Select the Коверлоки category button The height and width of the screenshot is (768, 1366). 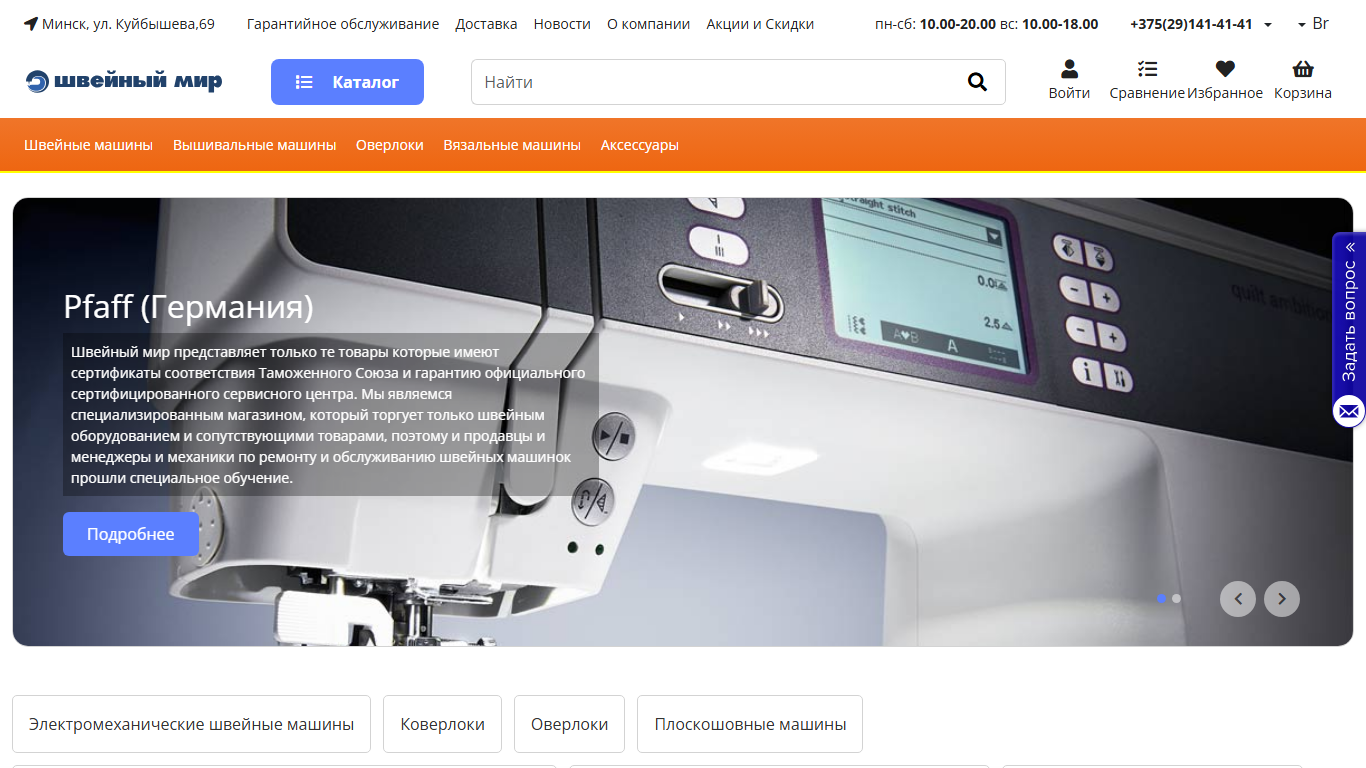442,724
